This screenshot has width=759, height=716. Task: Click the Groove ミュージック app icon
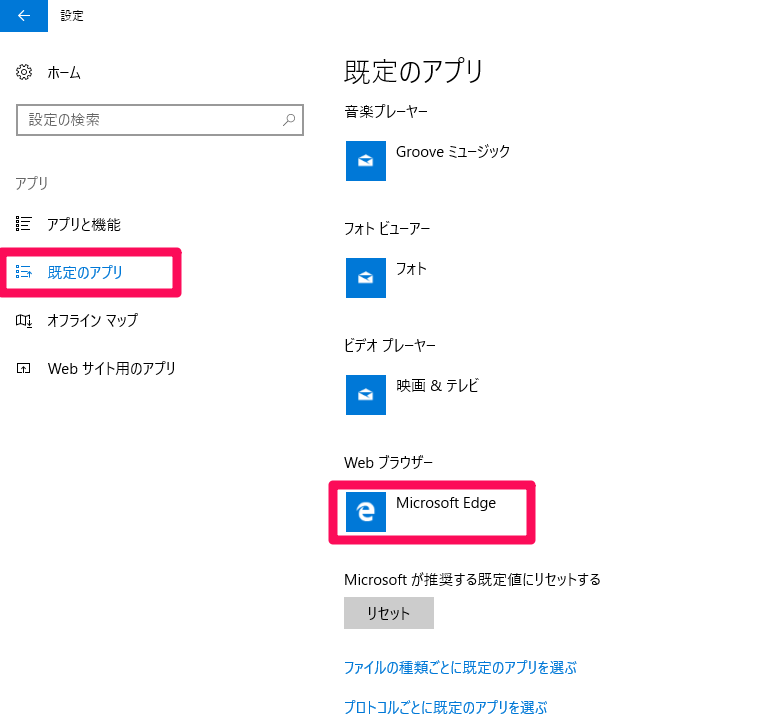[x=365, y=161]
